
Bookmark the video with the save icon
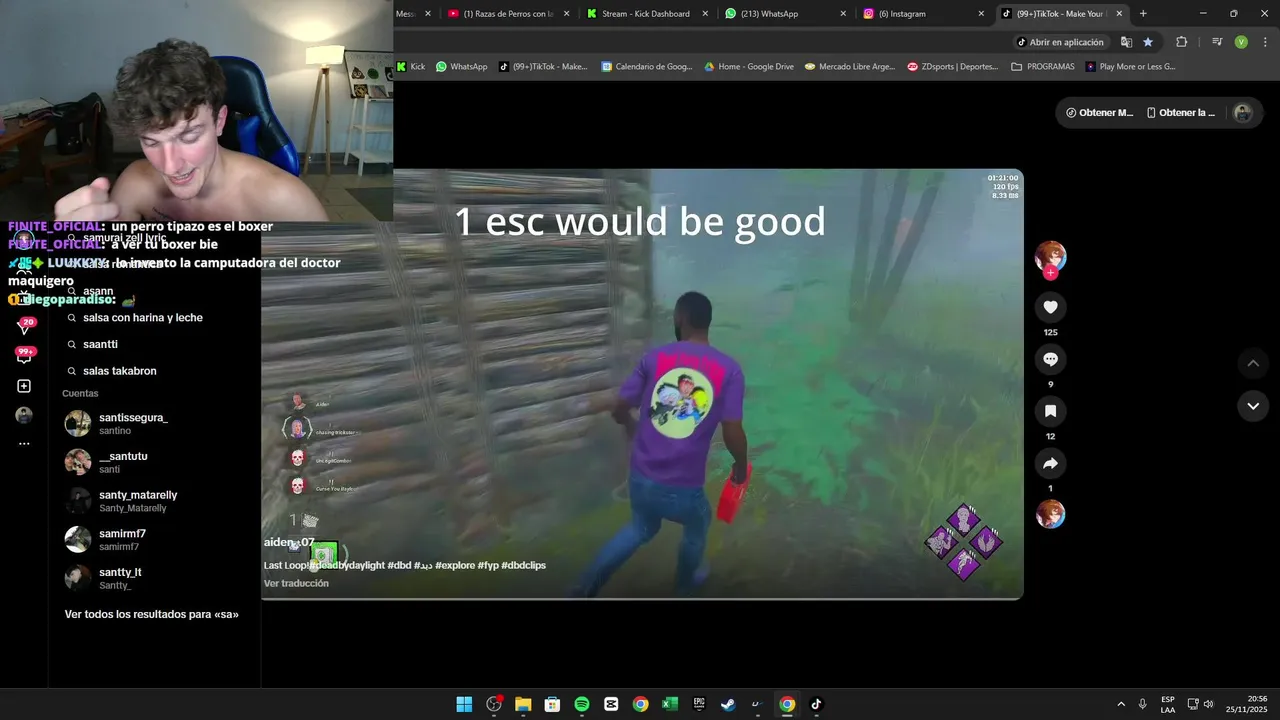click(1050, 411)
